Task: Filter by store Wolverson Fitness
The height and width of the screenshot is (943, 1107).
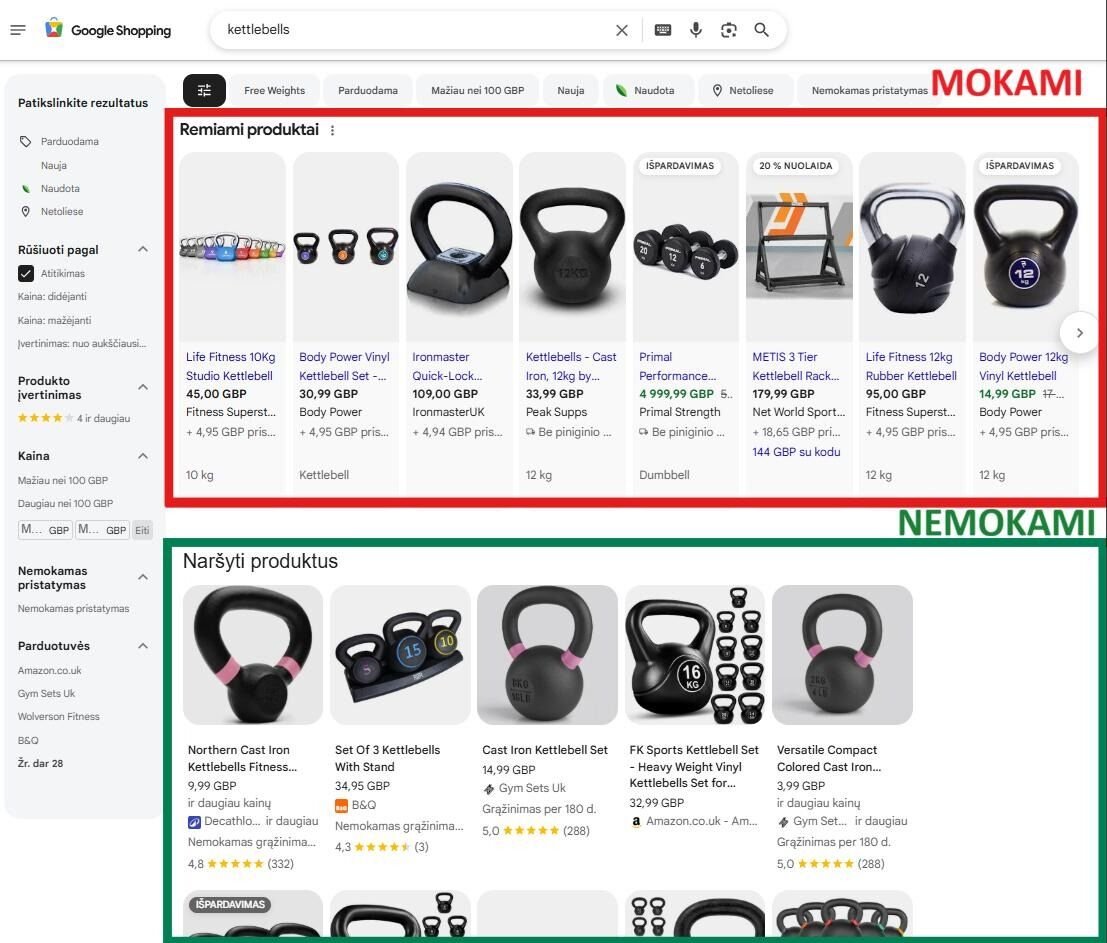Action: pyautogui.click(x=59, y=716)
